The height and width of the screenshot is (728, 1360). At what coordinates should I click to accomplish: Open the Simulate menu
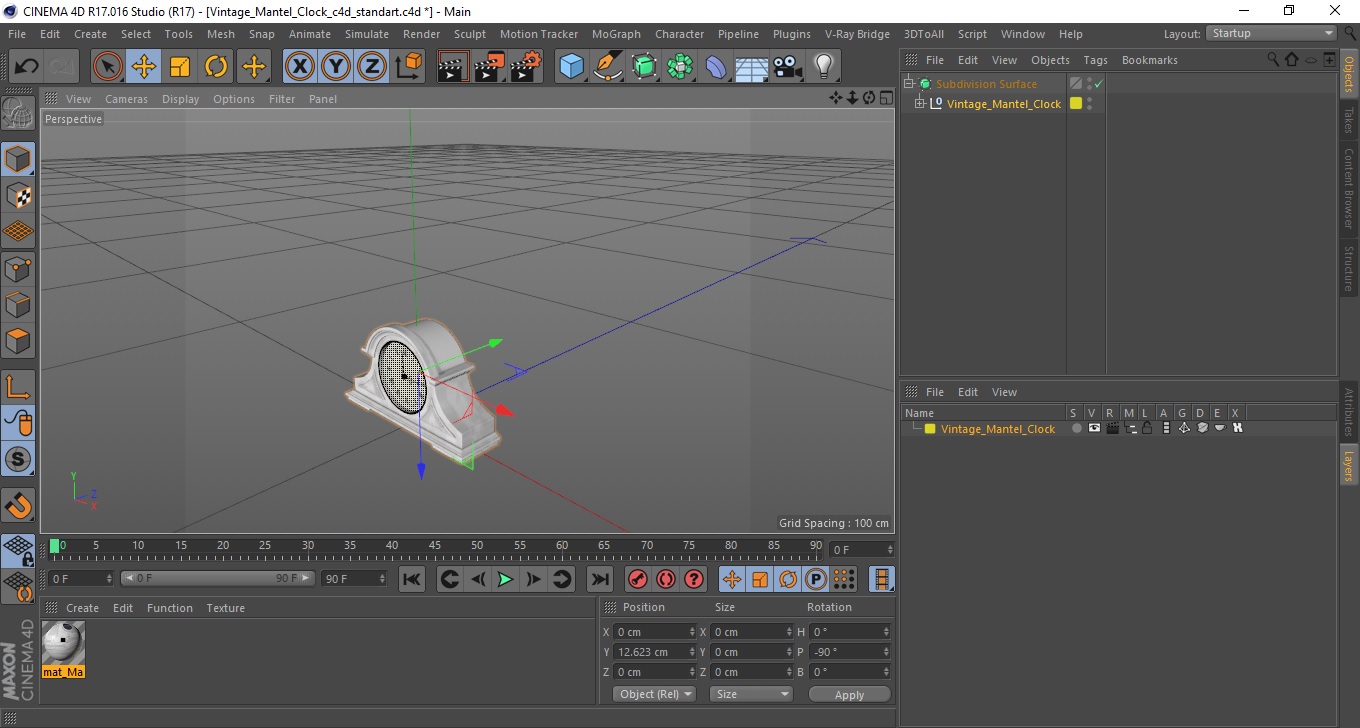[x=367, y=34]
